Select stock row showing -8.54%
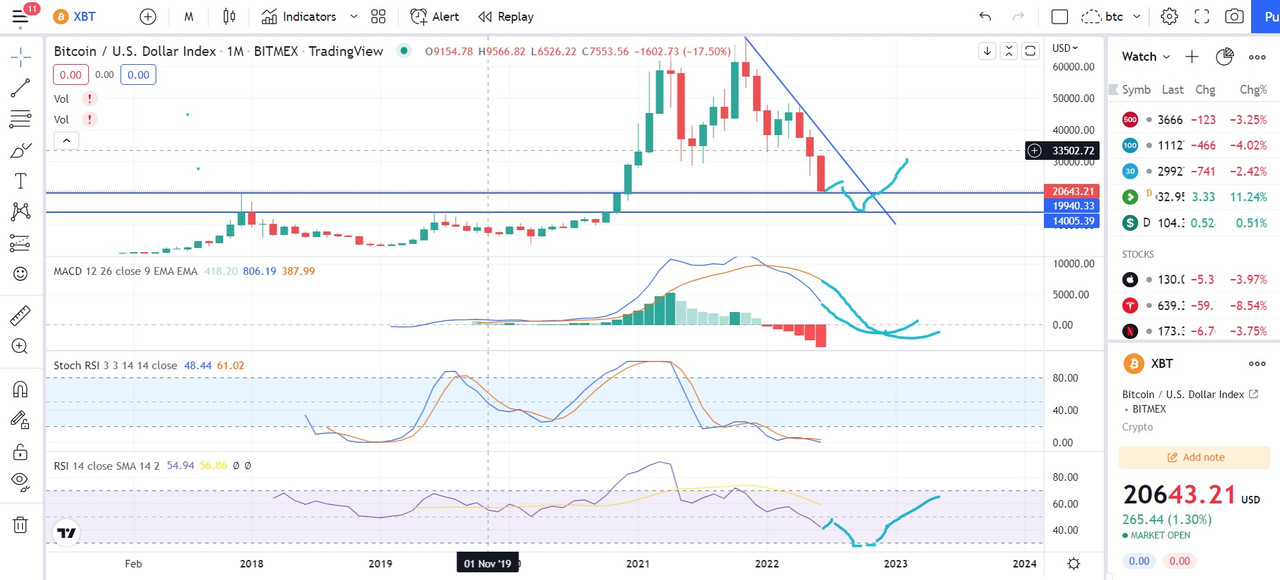 pyautogui.click(x=1194, y=305)
